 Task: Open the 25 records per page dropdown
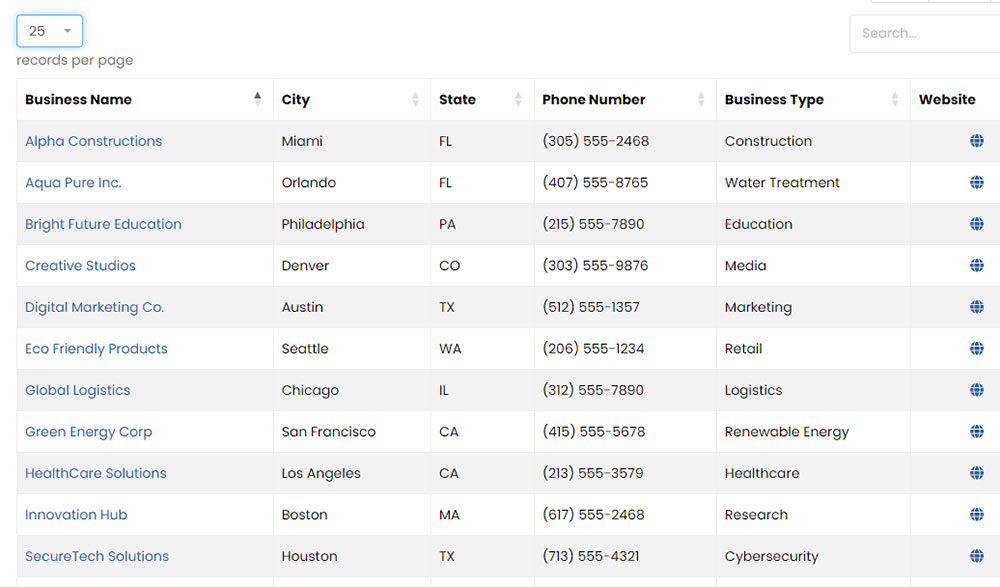click(x=50, y=31)
